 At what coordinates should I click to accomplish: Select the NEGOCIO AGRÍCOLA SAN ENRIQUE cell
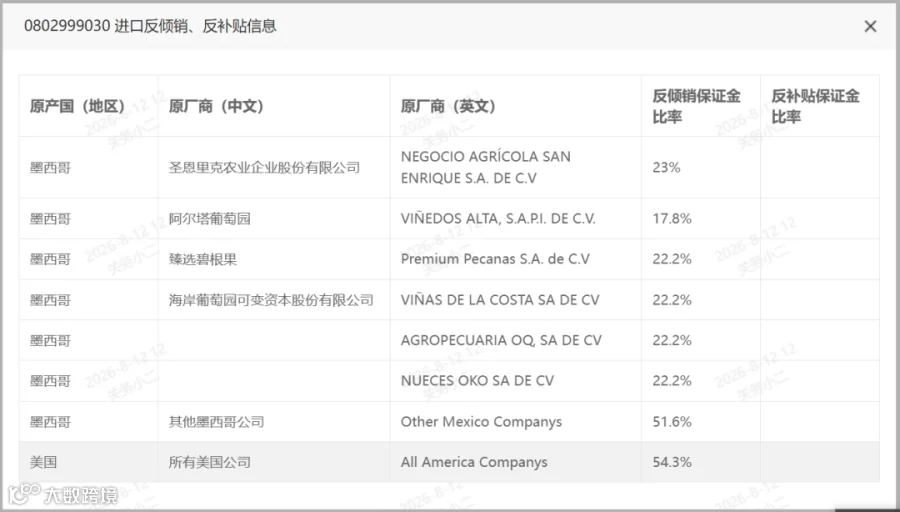pos(515,168)
